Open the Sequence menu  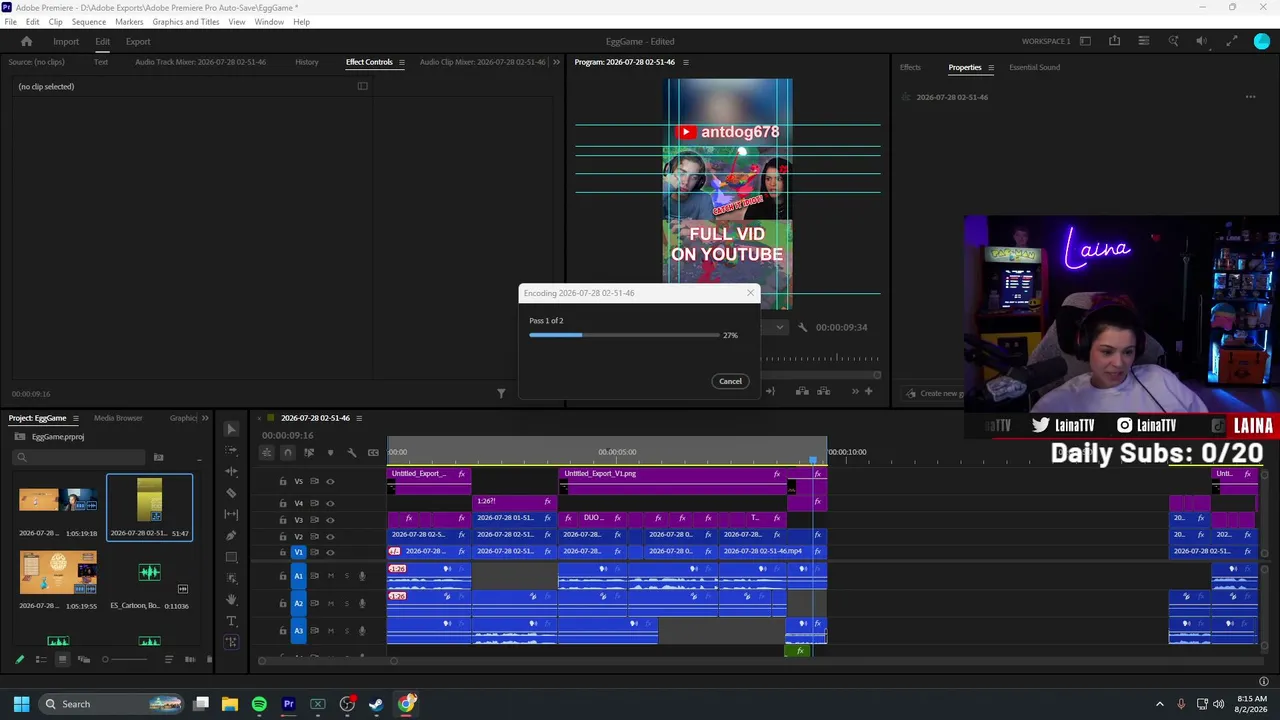point(89,22)
